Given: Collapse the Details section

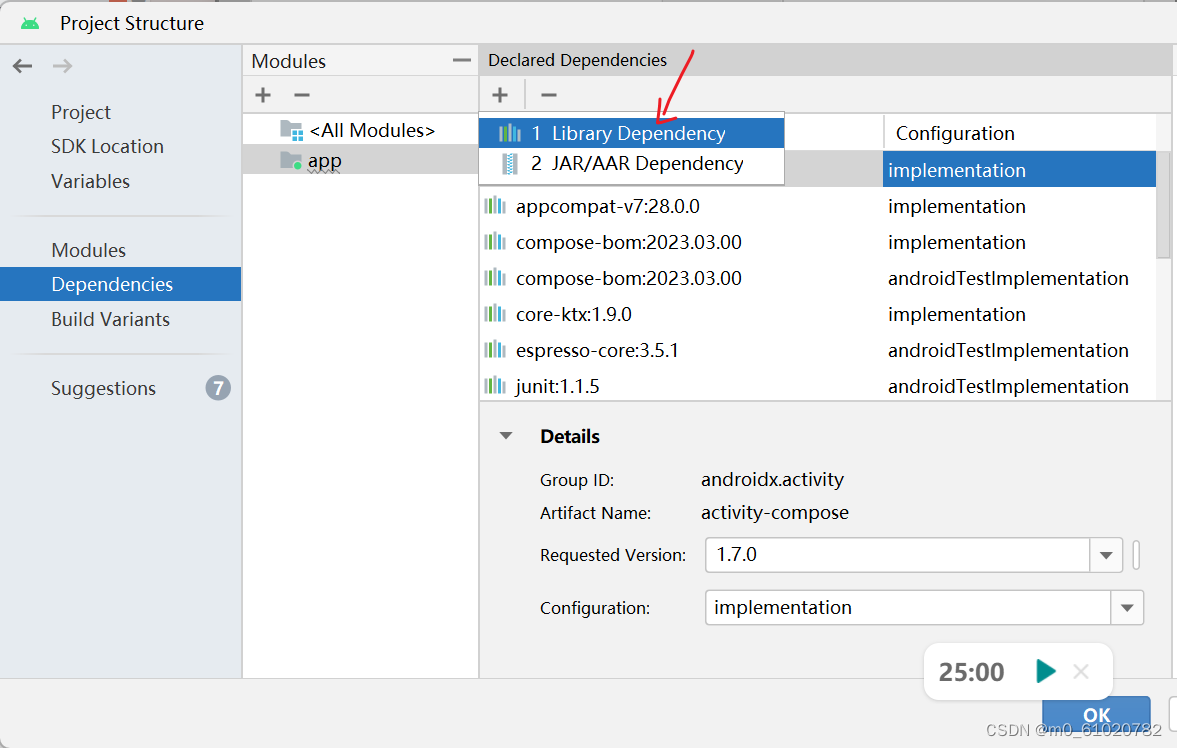Looking at the screenshot, I should [505, 436].
